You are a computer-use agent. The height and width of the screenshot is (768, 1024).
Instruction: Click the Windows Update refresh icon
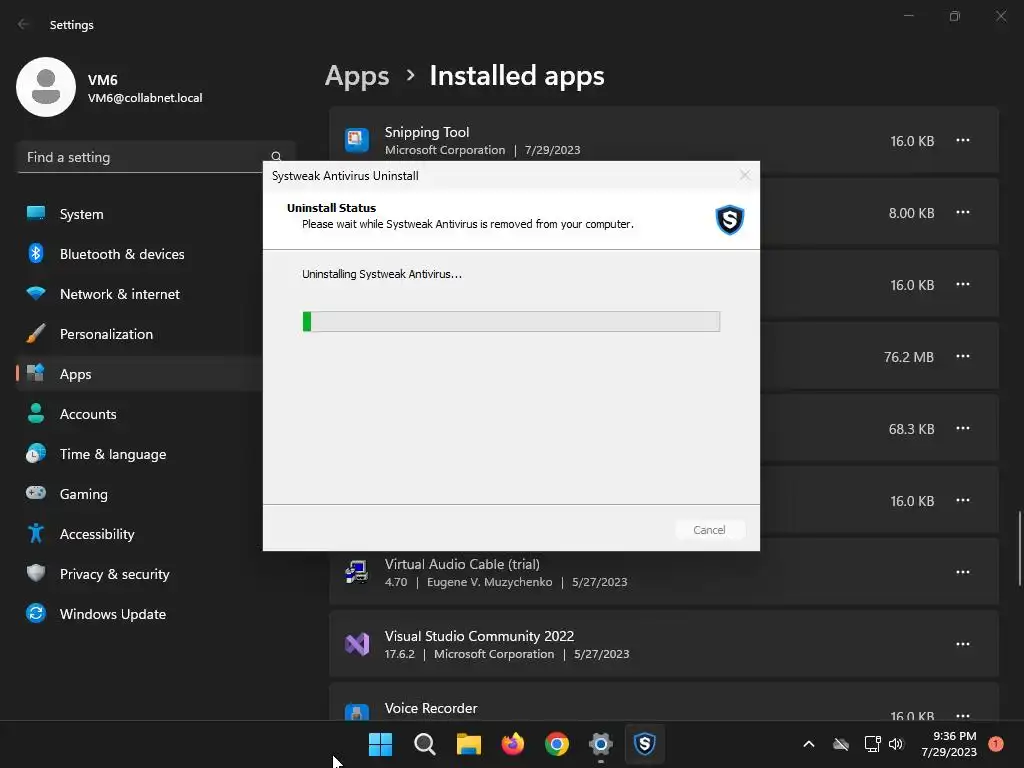coord(36,613)
